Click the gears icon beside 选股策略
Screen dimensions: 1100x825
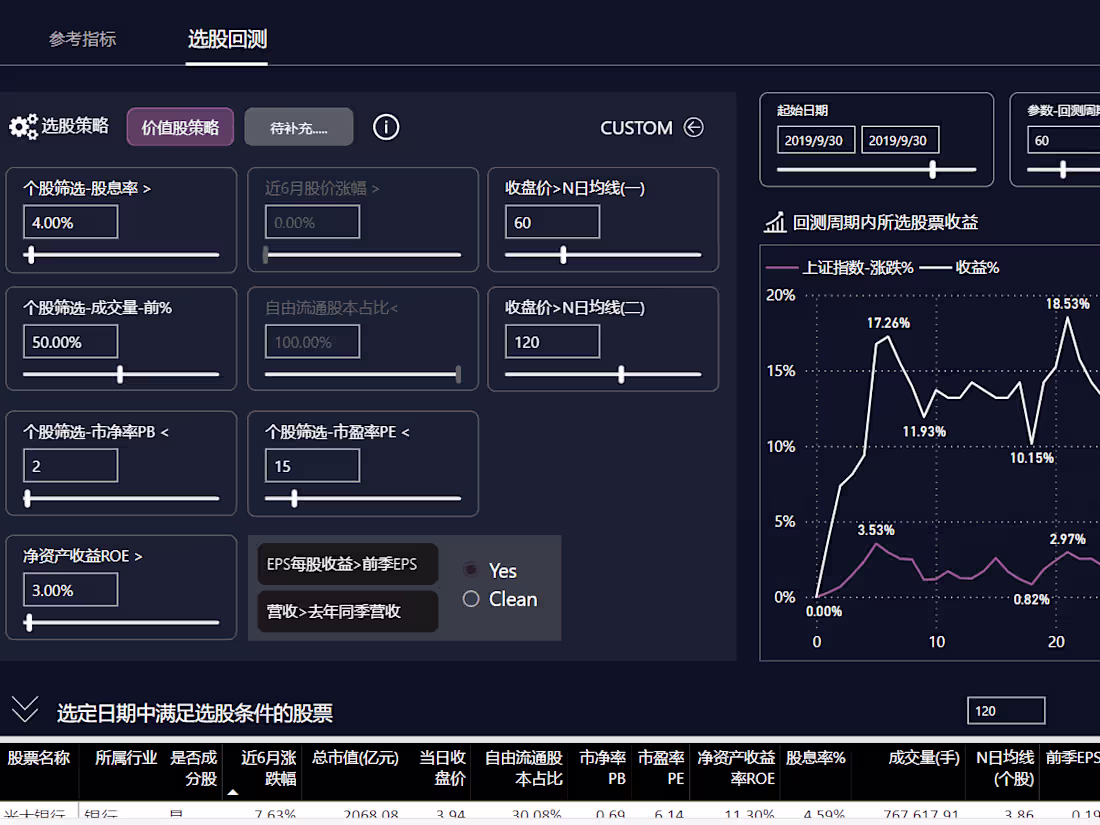(x=23, y=127)
